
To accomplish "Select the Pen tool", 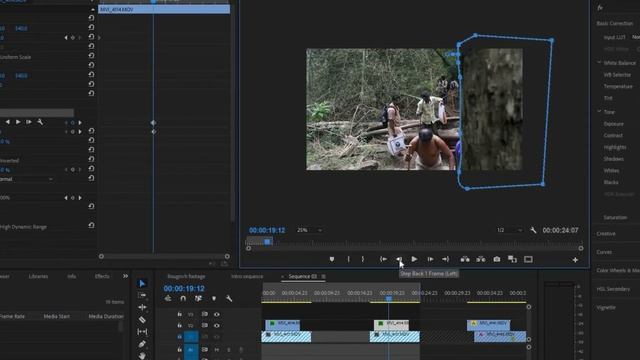I will [x=142, y=344].
